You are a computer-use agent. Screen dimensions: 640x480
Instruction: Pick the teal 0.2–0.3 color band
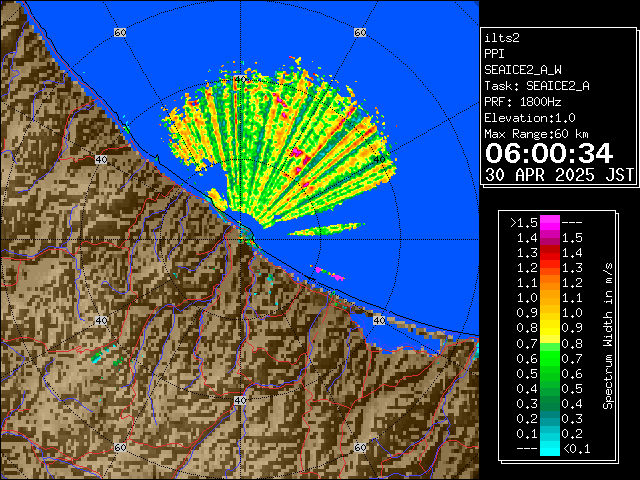(x=550, y=418)
